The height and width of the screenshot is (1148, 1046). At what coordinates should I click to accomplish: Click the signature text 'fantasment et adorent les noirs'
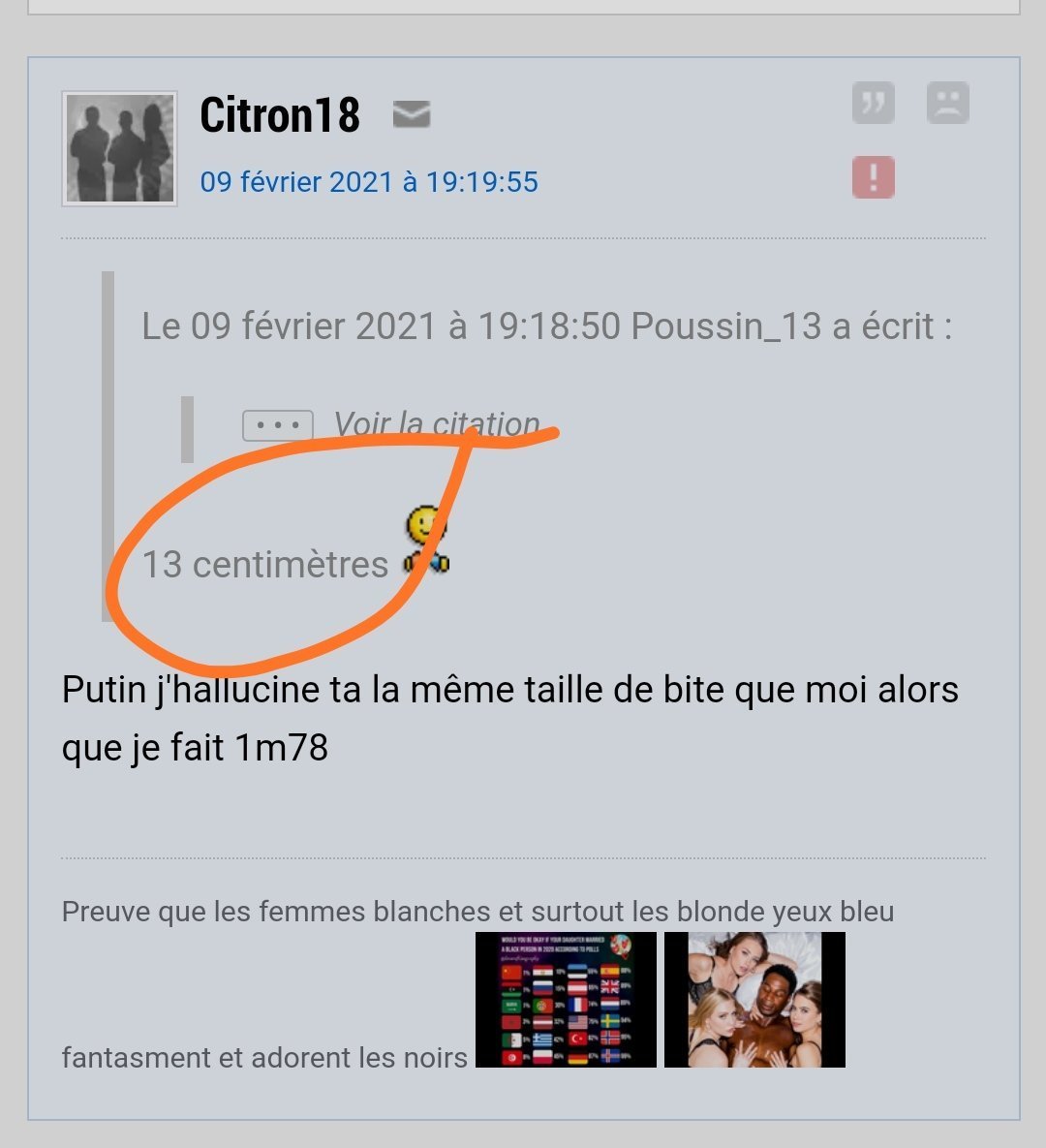pyautogui.click(x=264, y=1057)
